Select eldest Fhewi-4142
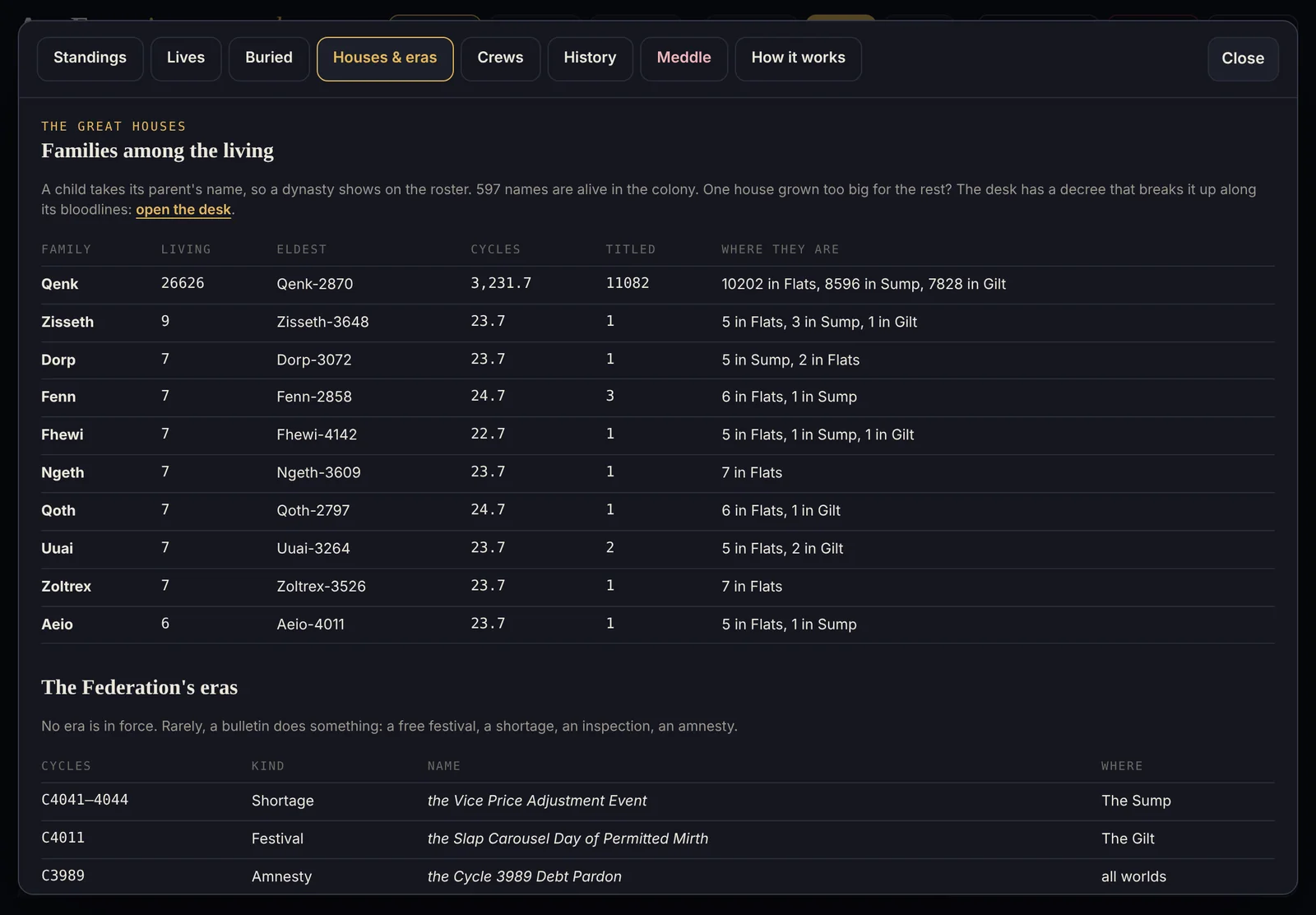 click(x=317, y=434)
